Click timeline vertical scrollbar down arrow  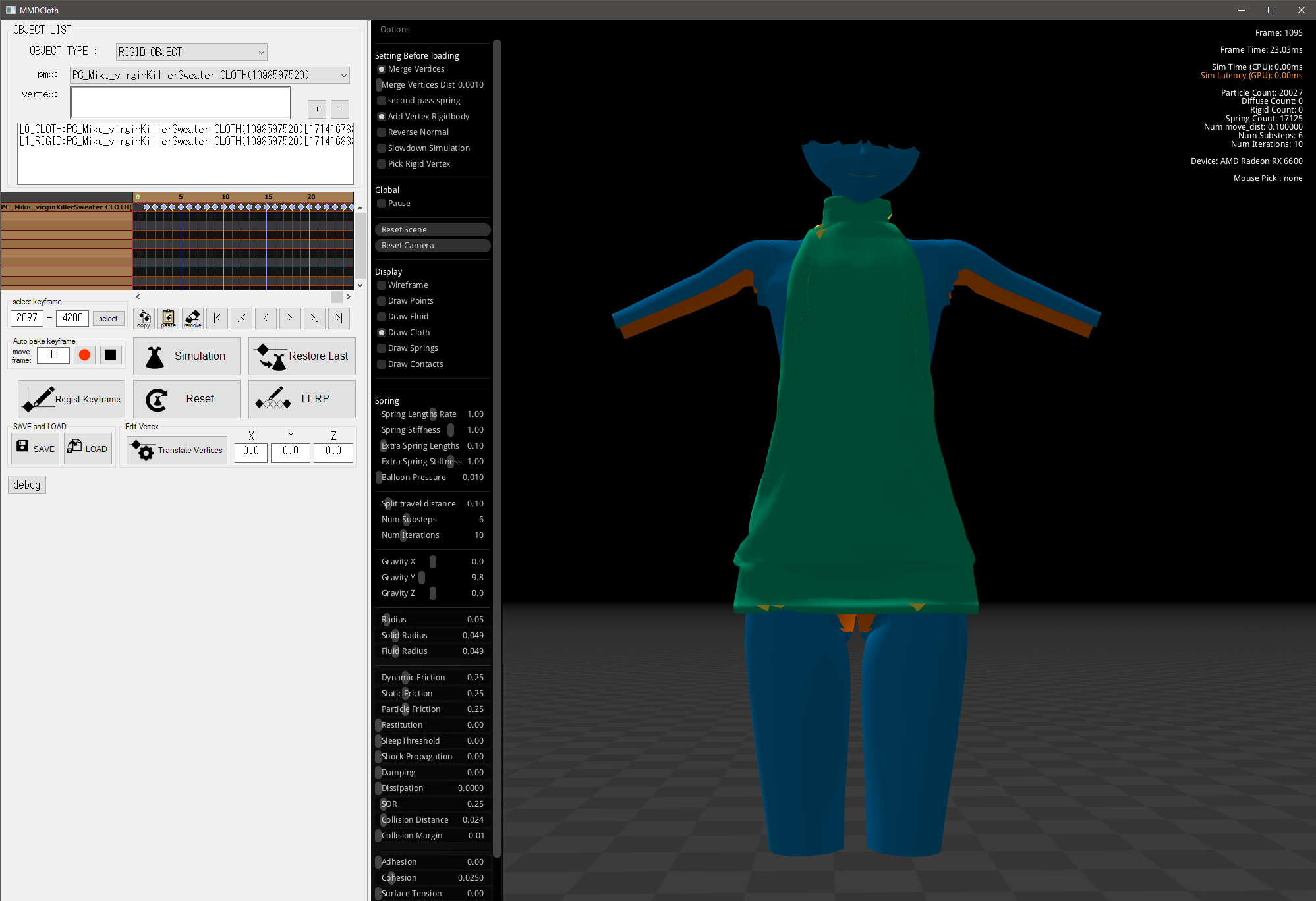360,285
